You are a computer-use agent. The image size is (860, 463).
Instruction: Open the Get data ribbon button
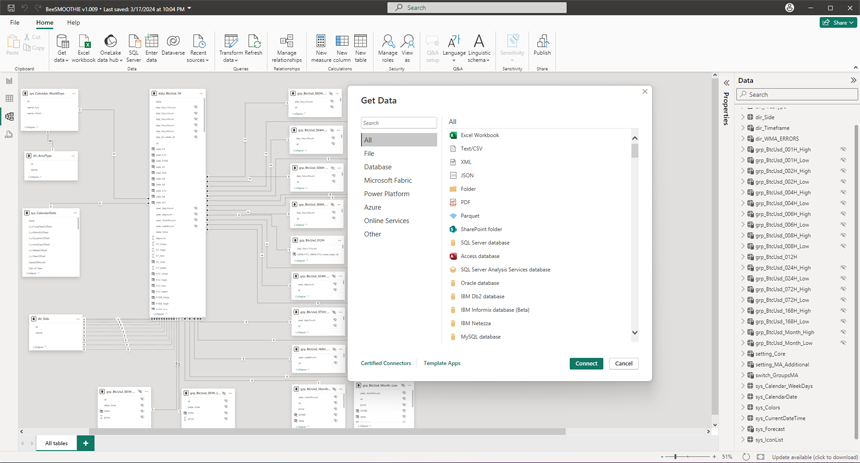tap(61, 48)
